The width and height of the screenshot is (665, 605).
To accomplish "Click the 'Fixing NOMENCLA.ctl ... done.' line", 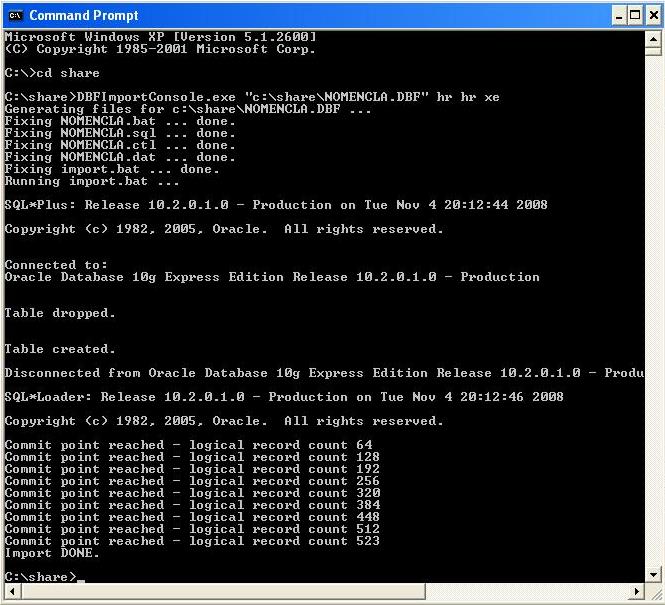I will click(120, 145).
